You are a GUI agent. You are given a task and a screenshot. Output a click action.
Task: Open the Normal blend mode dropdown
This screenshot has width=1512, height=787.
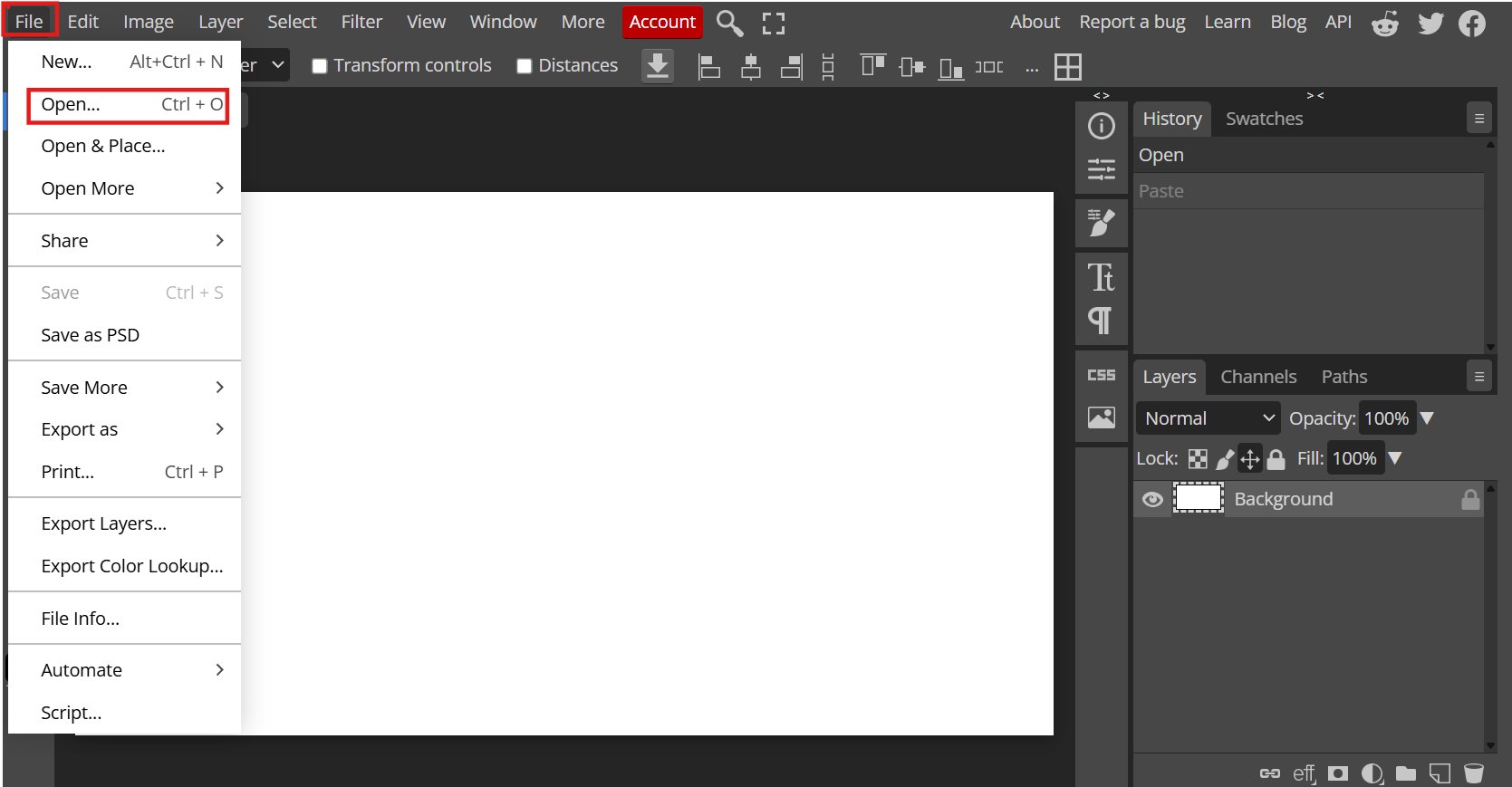click(x=1208, y=418)
